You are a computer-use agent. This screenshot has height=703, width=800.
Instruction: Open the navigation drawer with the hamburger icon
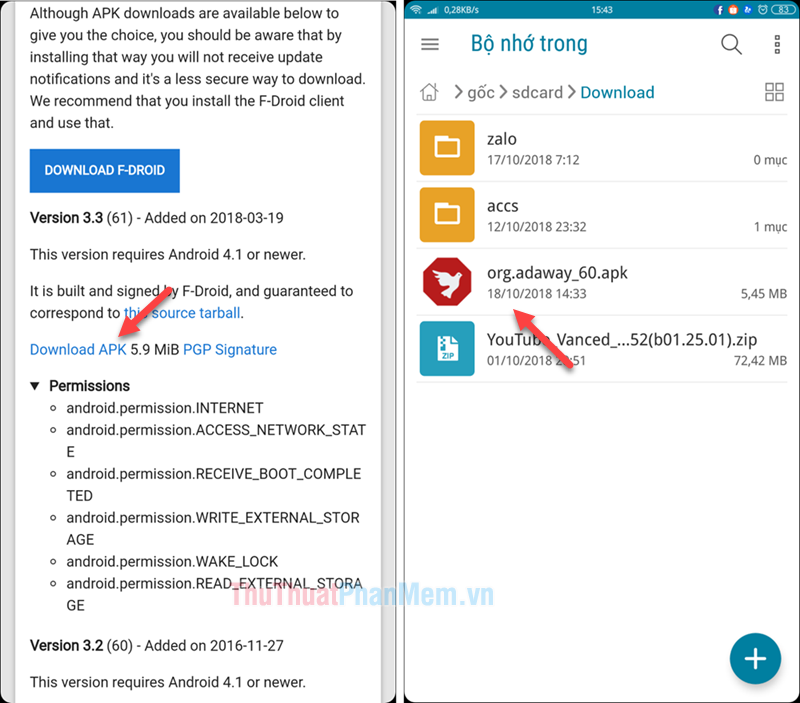coord(430,44)
